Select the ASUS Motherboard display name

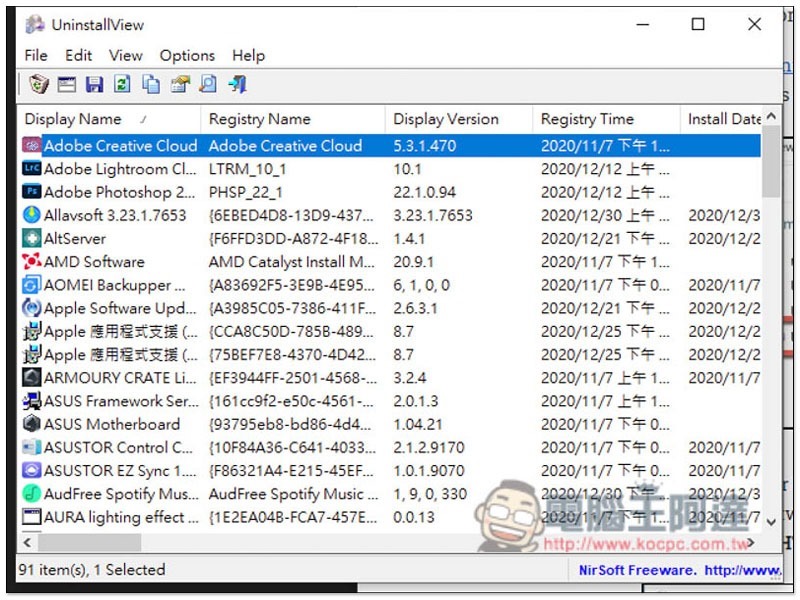(x=112, y=424)
